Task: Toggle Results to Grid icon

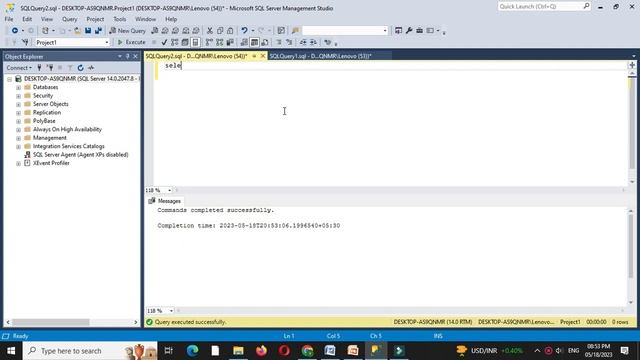Action: [254, 42]
